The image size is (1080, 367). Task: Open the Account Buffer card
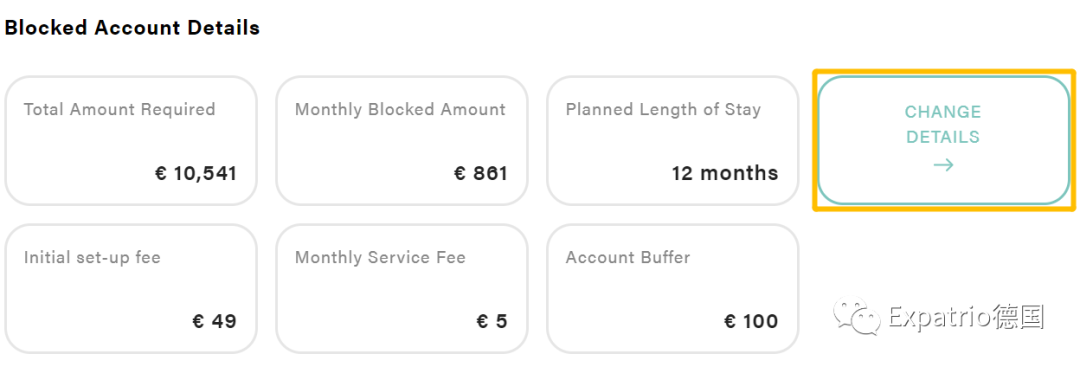[x=673, y=289]
